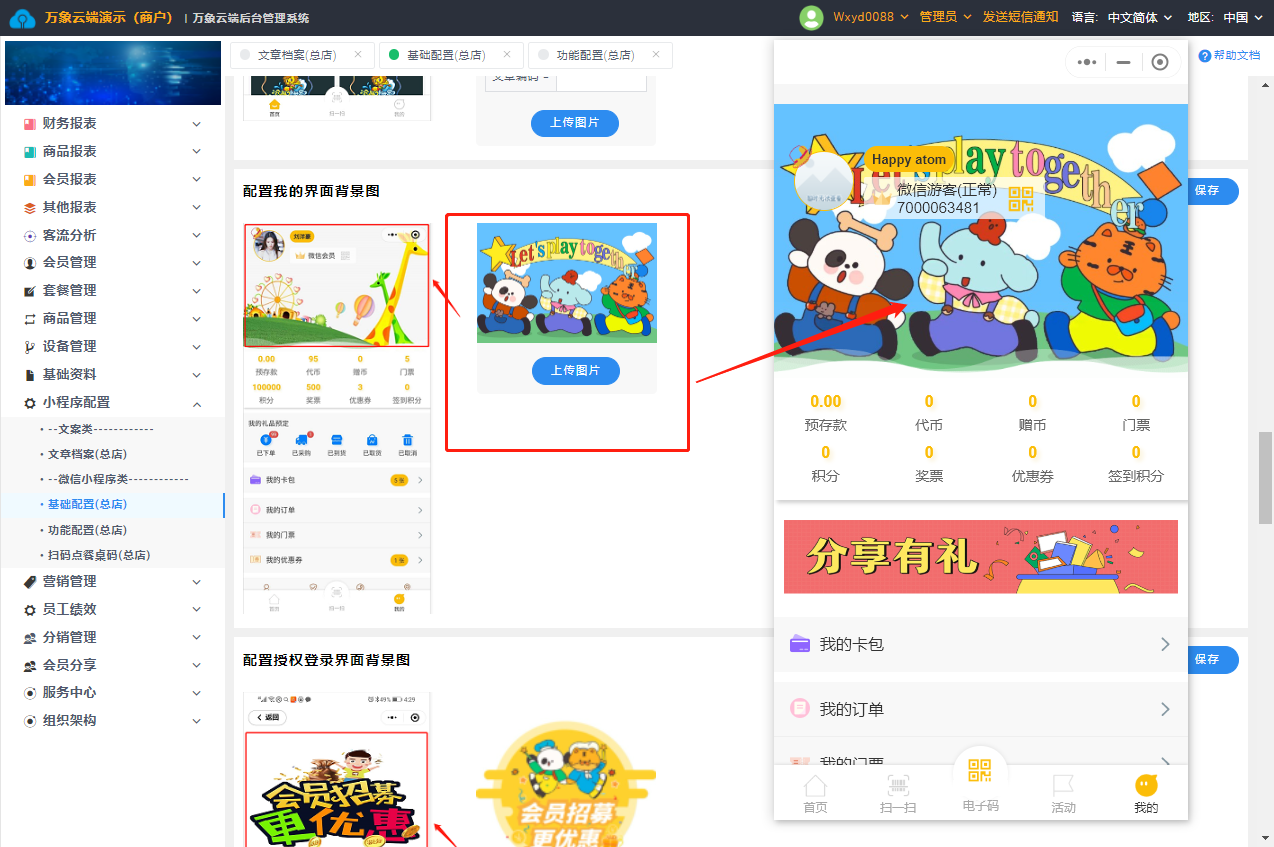
Task: Select 功能配置(总店) in the sidebar
Action: pyautogui.click(x=87, y=531)
